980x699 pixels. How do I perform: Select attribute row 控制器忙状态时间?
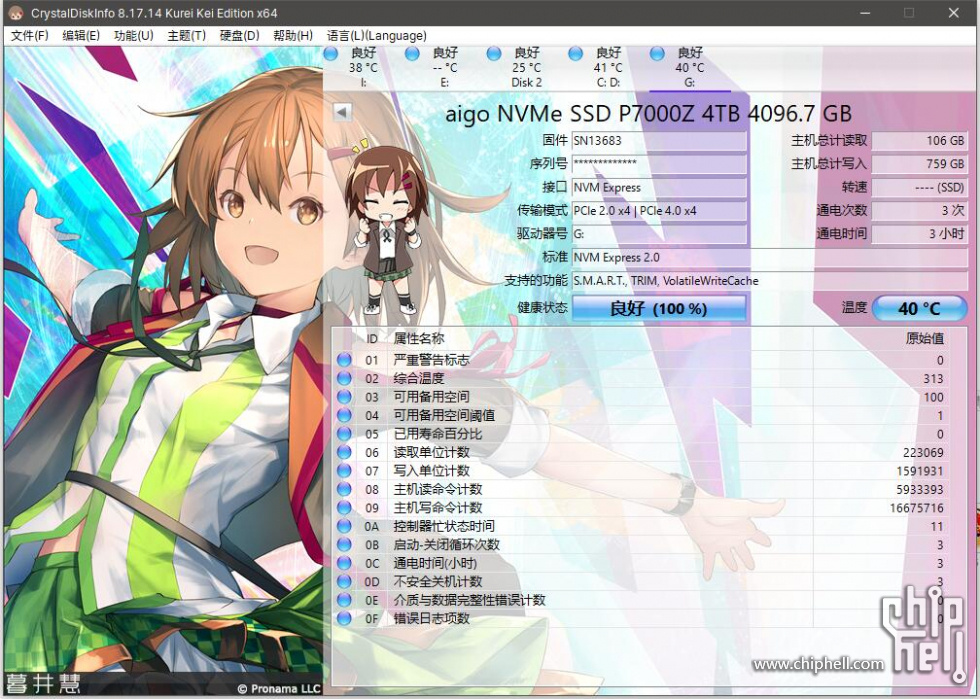[x=641, y=526]
